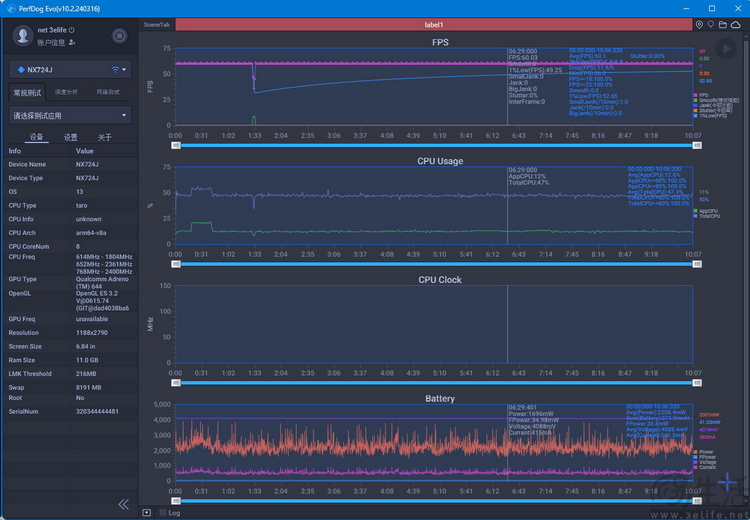Click the location pin marker icon
This screenshot has height=520, width=750.
tap(699, 25)
